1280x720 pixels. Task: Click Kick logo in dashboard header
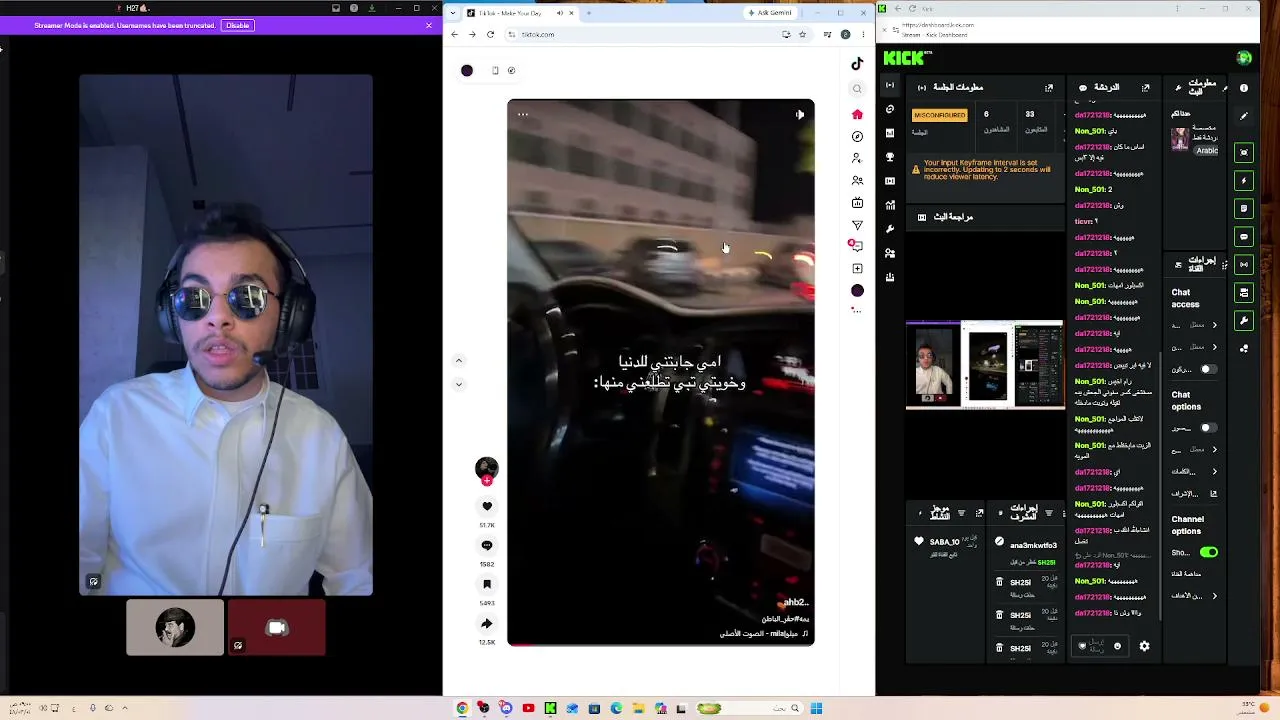pyautogui.click(x=904, y=59)
